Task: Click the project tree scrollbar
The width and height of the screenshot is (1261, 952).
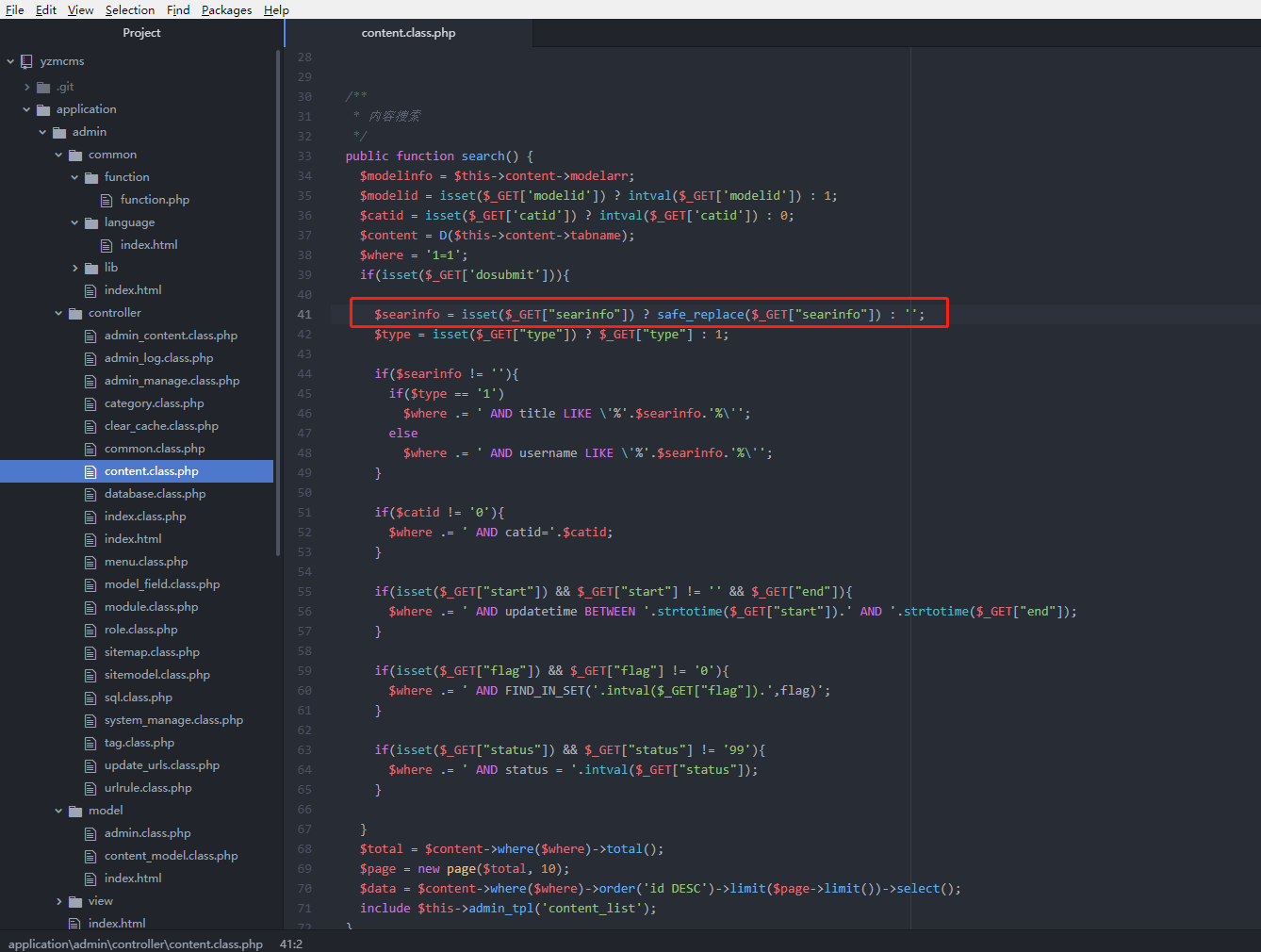Action: click(x=278, y=302)
